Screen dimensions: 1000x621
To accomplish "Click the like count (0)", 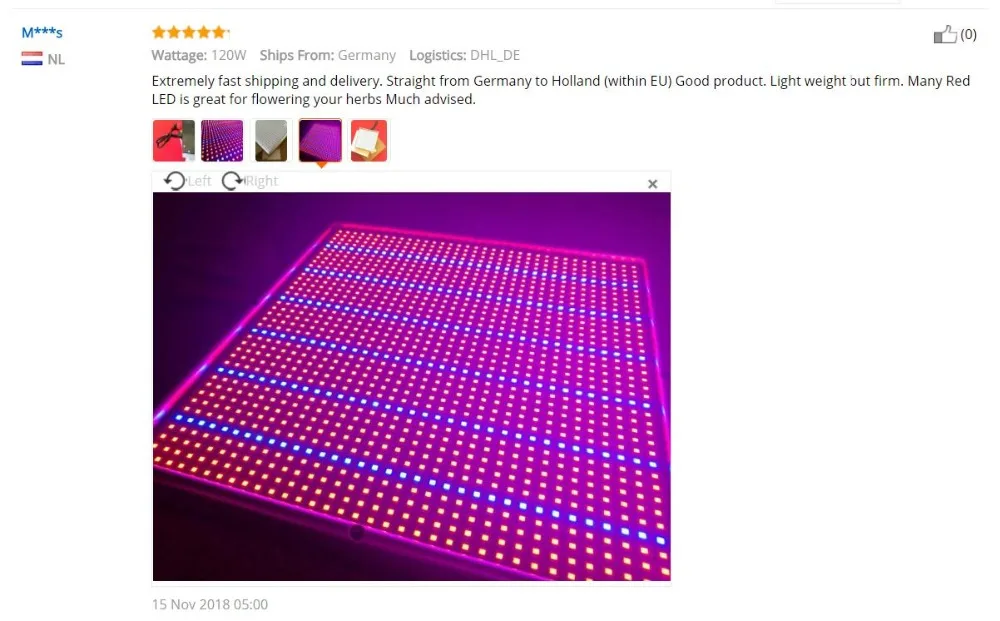I will [x=968, y=34].
